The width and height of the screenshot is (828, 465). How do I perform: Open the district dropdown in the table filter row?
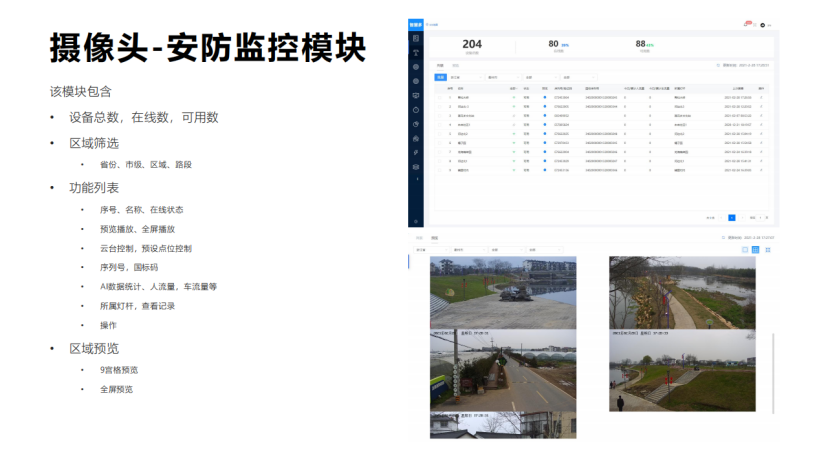(541, 78)
